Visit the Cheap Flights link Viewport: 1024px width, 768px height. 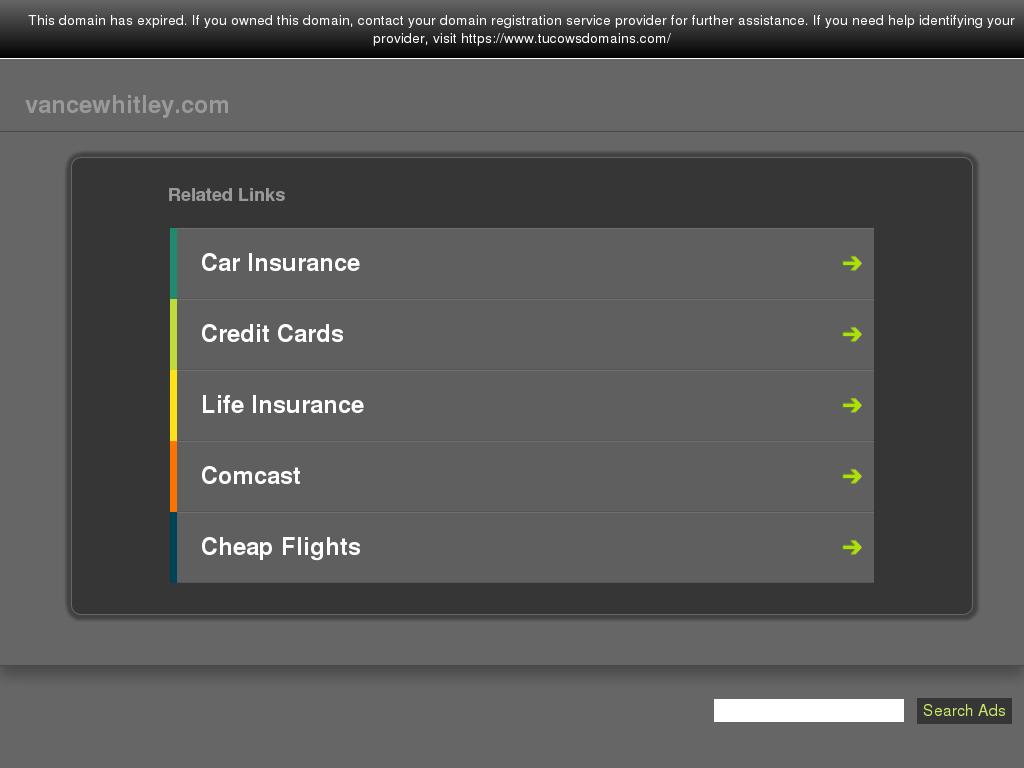280,547
